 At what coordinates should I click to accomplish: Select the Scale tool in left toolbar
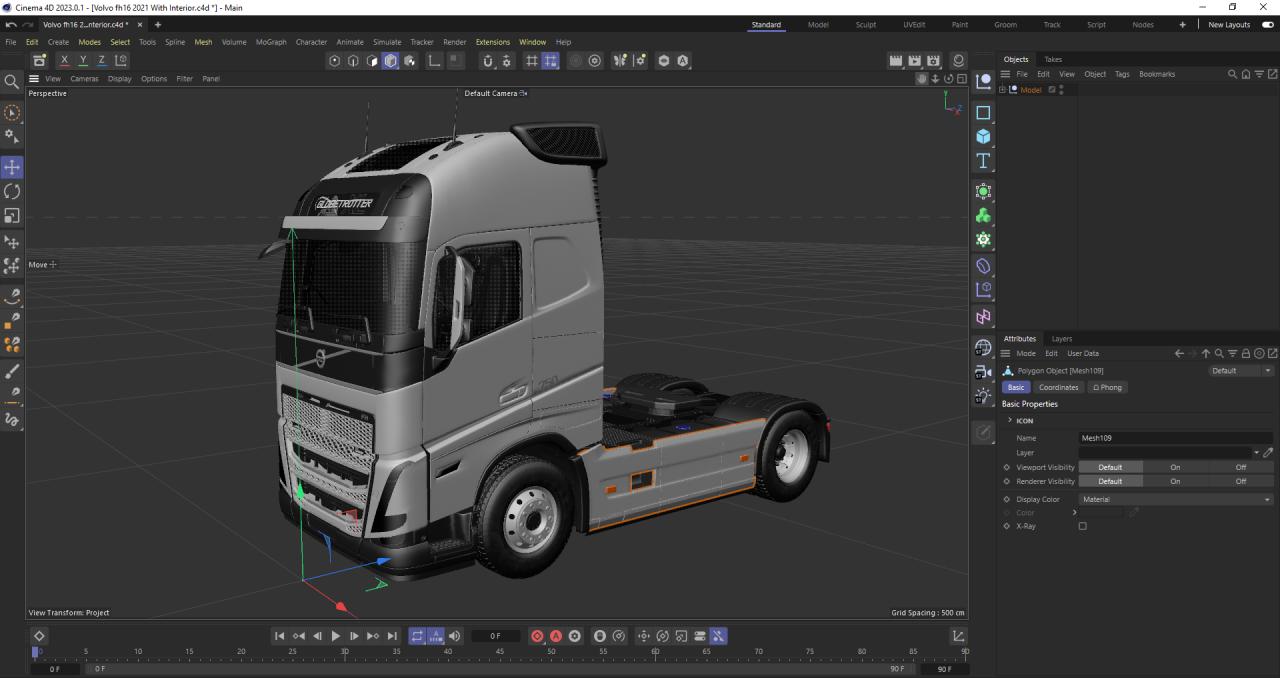tap(13, 216)
